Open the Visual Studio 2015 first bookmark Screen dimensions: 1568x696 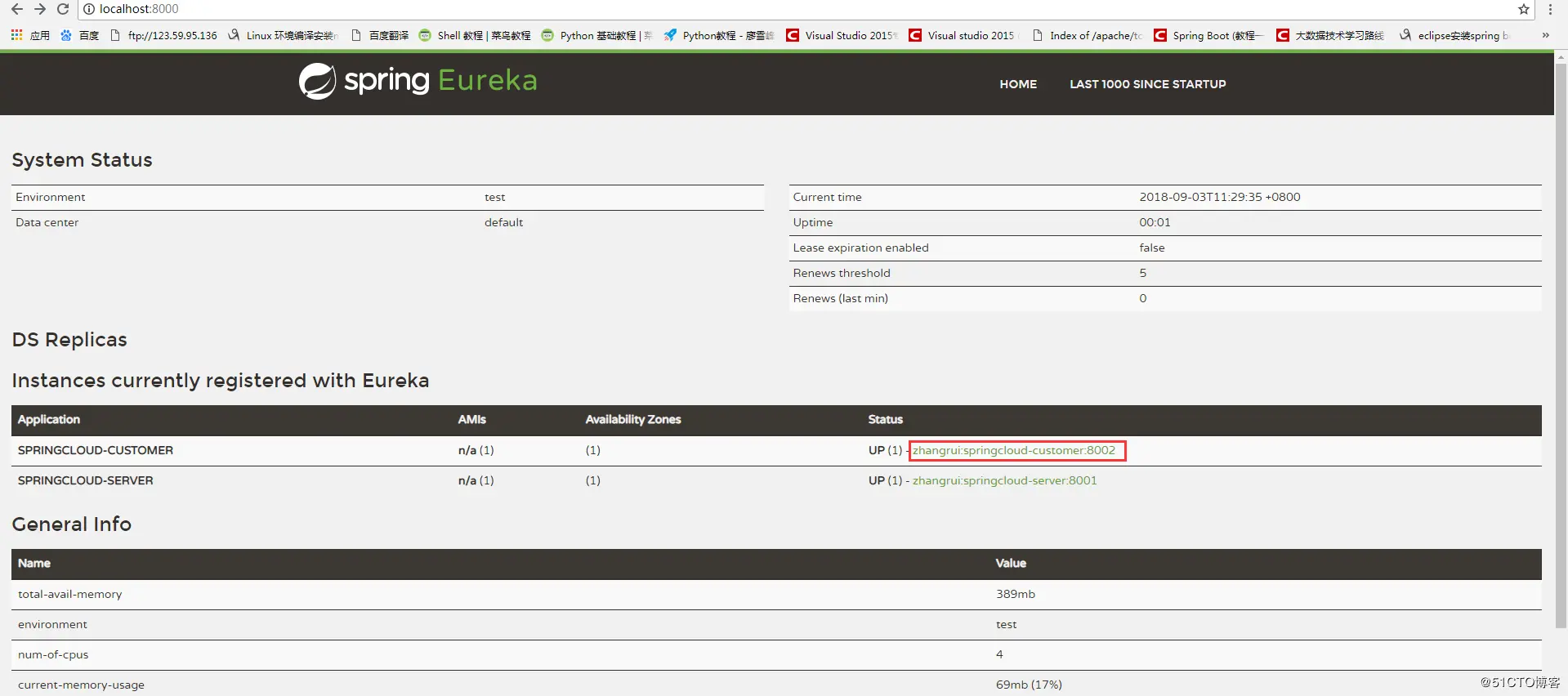click(x=842, y=35)
